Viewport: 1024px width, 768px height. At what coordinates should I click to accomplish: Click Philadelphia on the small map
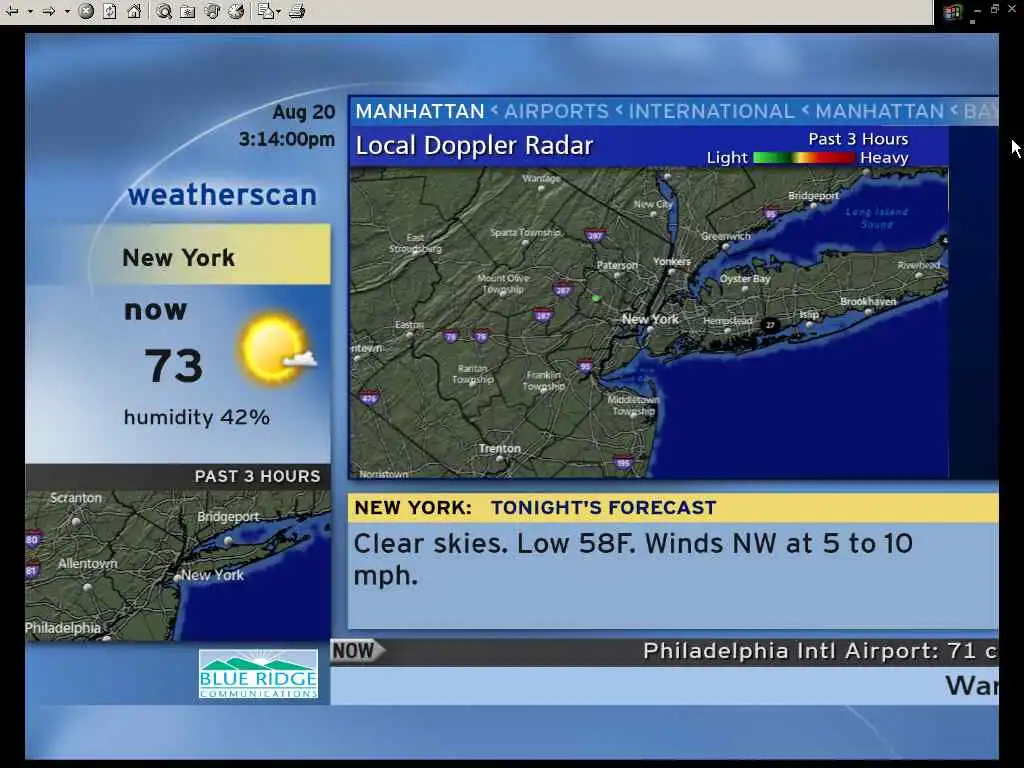[63, 628]
